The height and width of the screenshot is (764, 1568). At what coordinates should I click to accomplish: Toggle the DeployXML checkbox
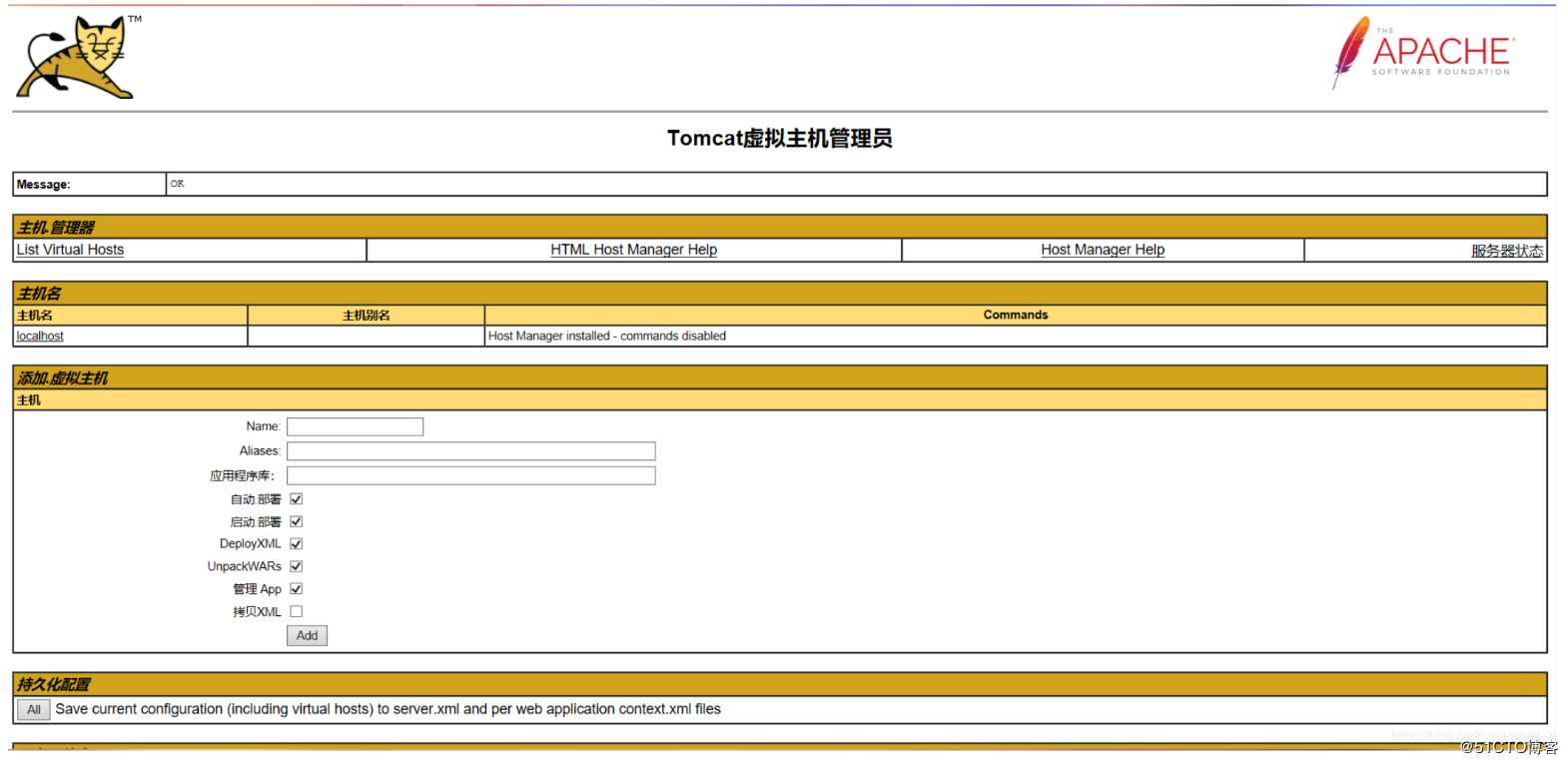click(296, 544)
